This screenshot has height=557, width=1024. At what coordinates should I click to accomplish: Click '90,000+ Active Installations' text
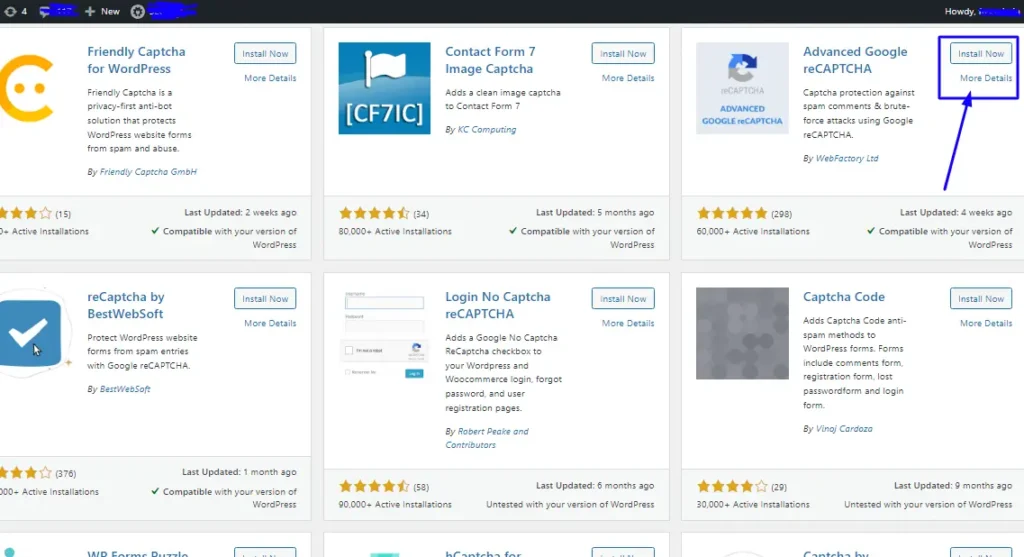pos(394,504)
